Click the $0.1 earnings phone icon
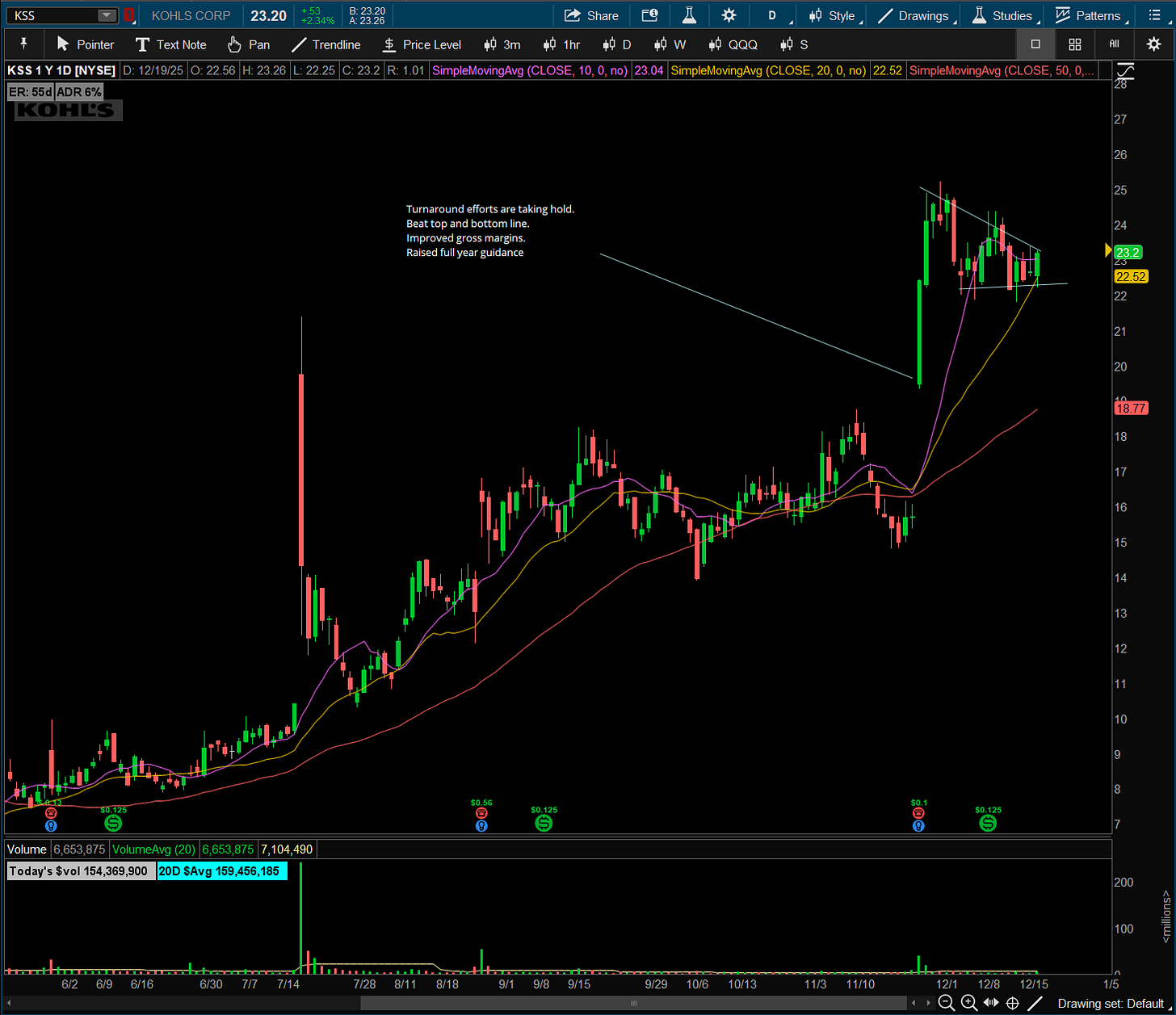This screenshot has height=1015, width=1176. pyautogui.click(x=918, y=813)
